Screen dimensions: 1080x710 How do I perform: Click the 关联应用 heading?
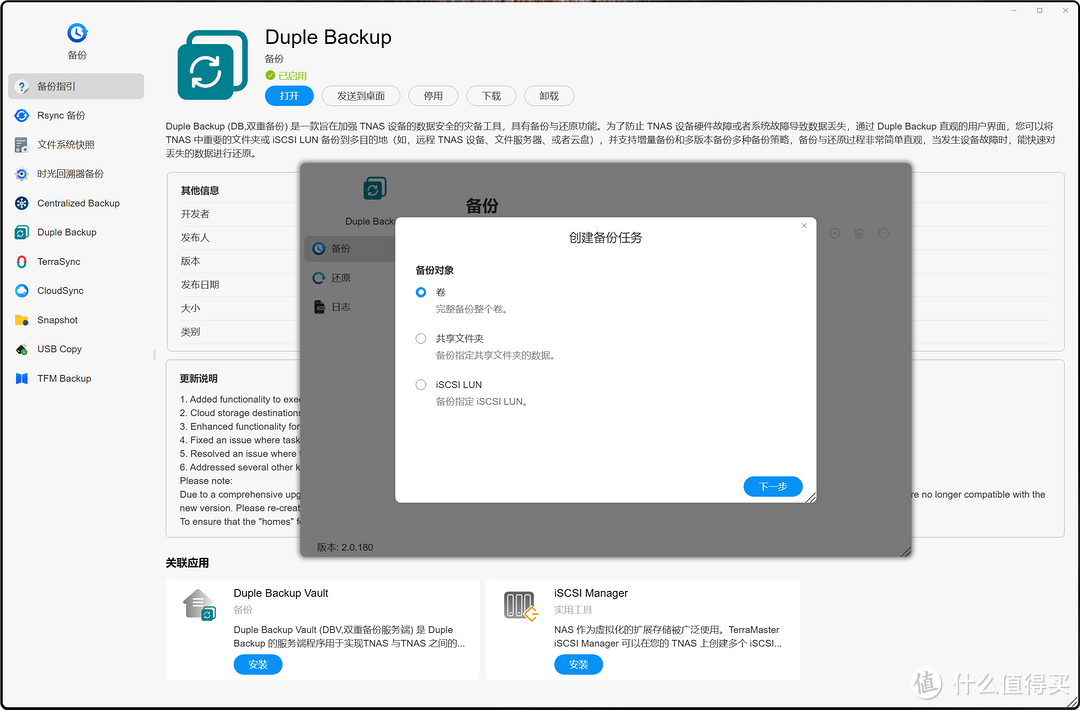pyautogui.click(x=187, y=563)
